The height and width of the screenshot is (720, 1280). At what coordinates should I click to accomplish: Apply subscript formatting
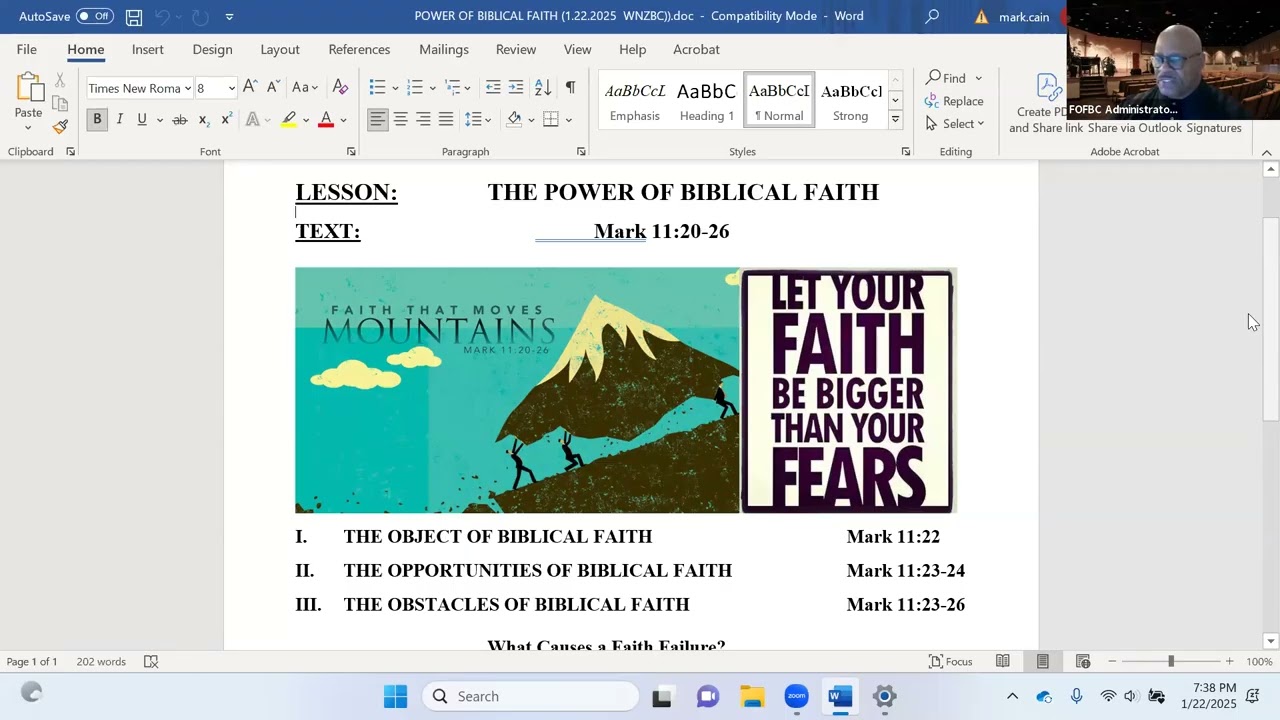pos(203,120)
